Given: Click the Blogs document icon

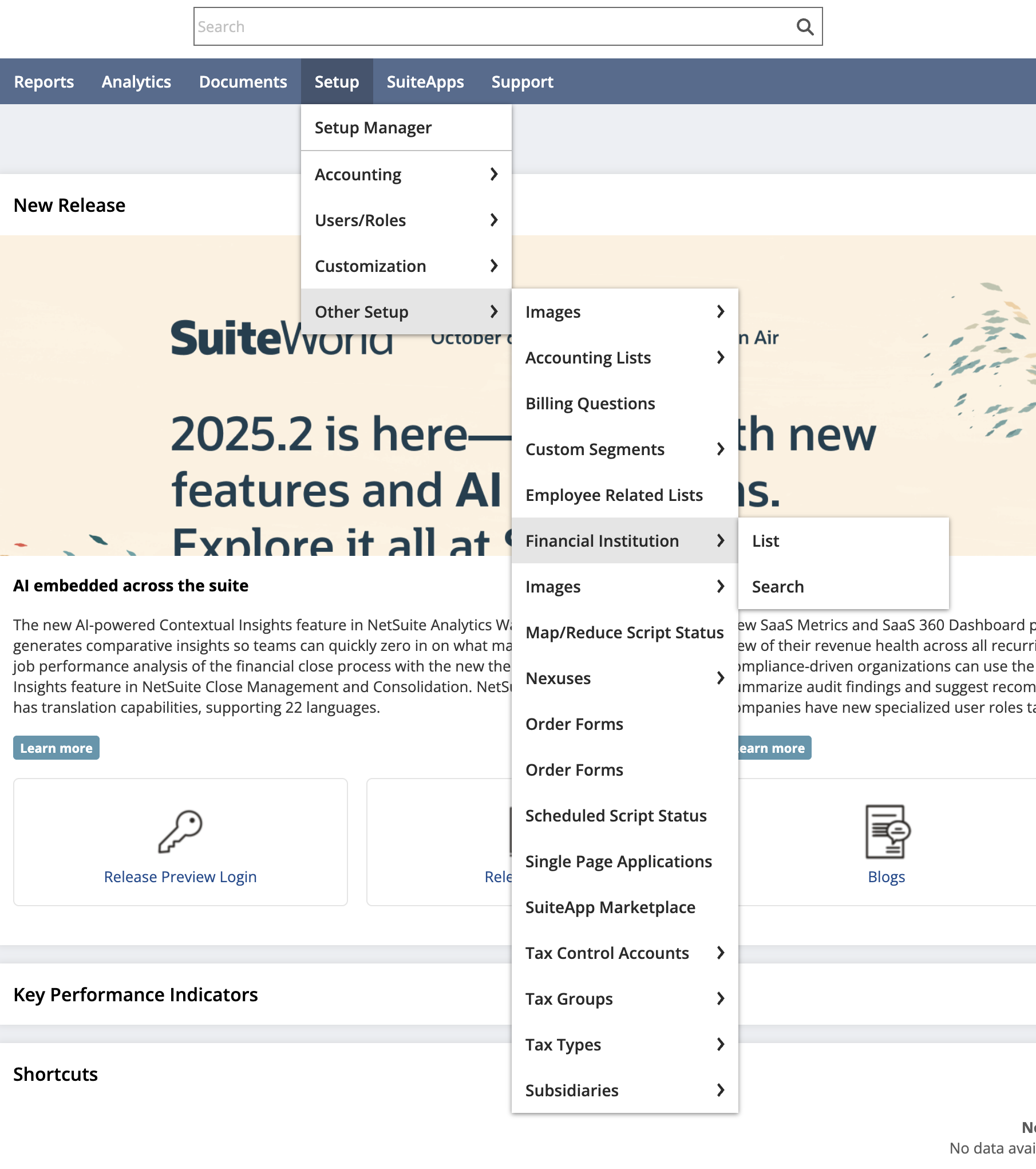Looking at the screenshot, I should tap(887, 831).
